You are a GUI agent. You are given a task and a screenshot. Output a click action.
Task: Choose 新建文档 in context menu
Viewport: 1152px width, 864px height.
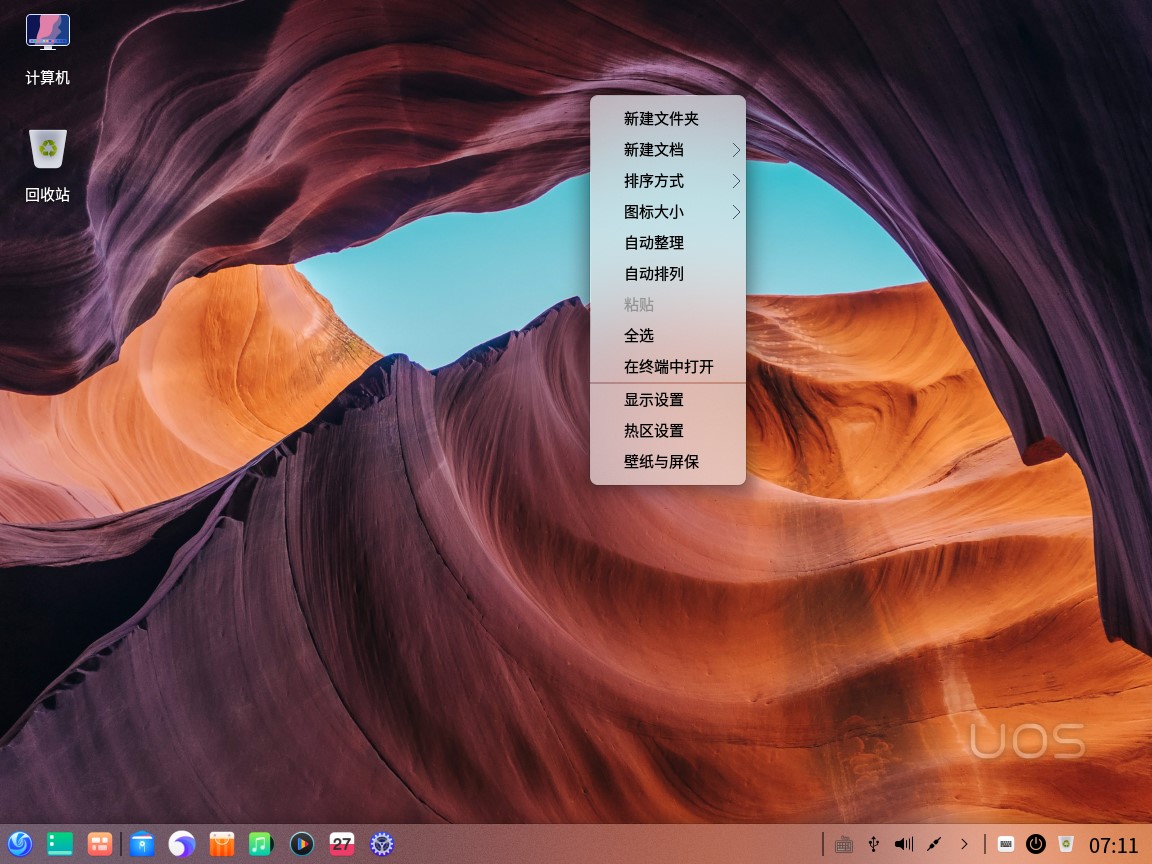pyautogui.click(x=668, y=150)
